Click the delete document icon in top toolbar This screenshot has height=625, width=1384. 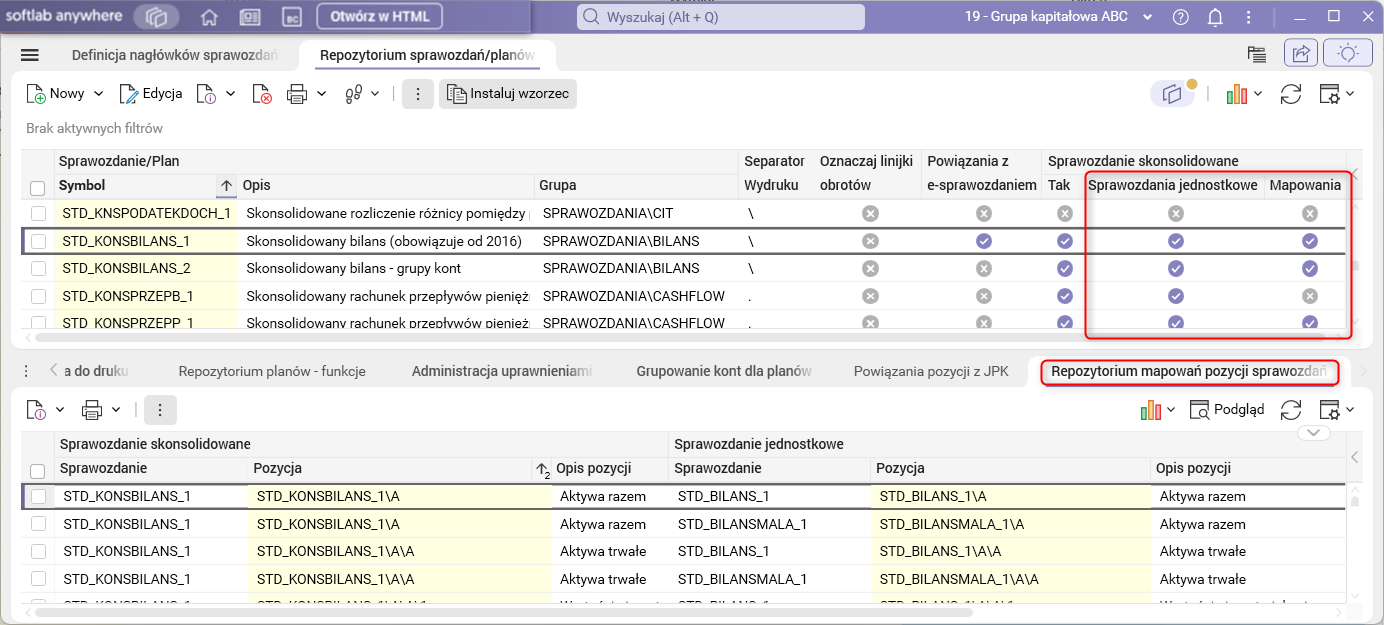262,94
